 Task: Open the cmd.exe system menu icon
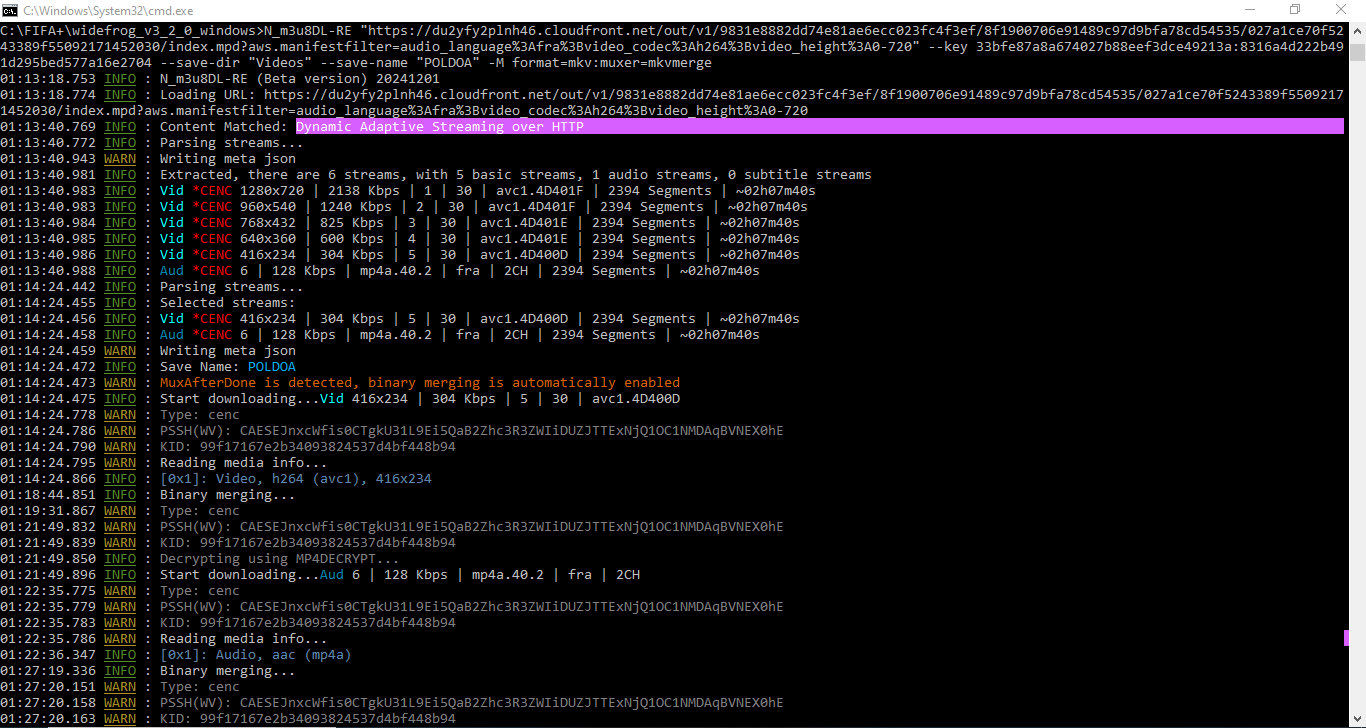[11, 9]
